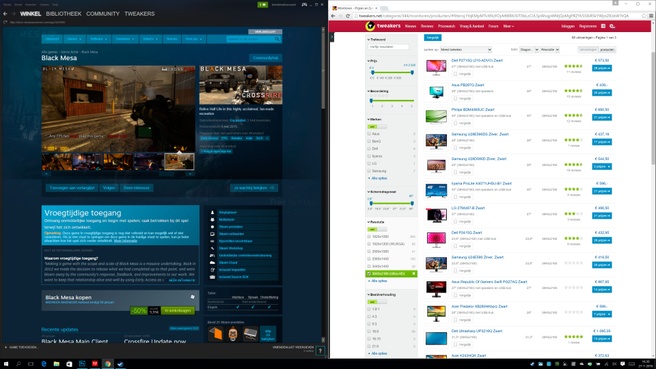Add Black Mesa to wishlist
Image resolution: width=656 pixels, height=369 pixels.
(72, 188)
